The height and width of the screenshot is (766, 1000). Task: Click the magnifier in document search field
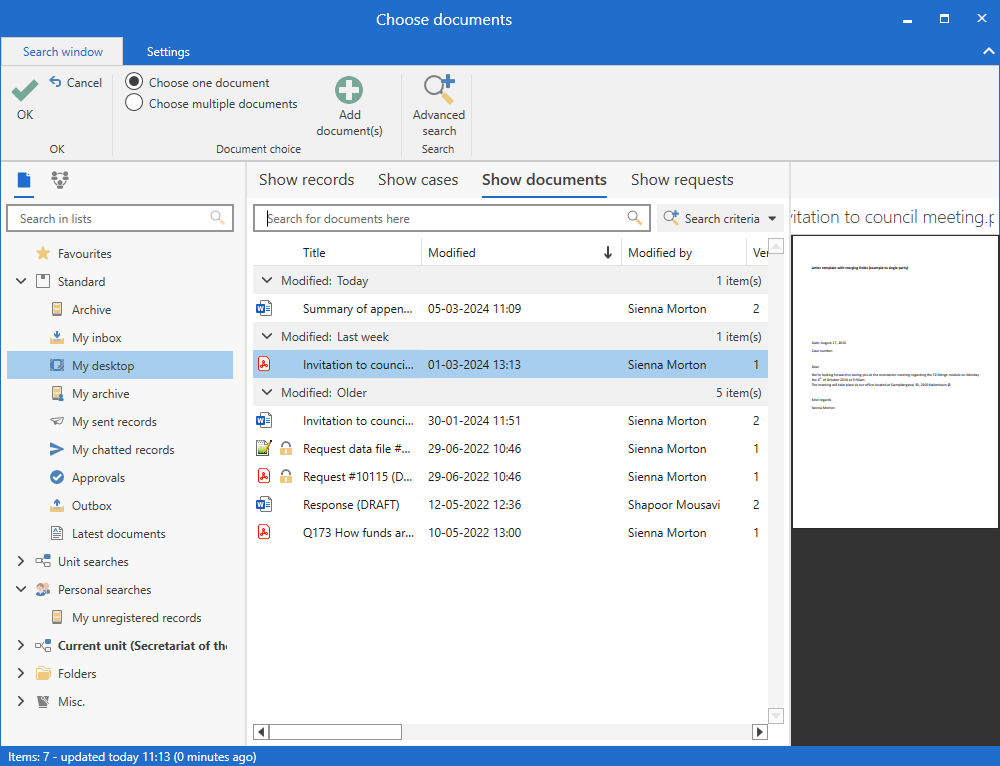click(x=634, y=218)
